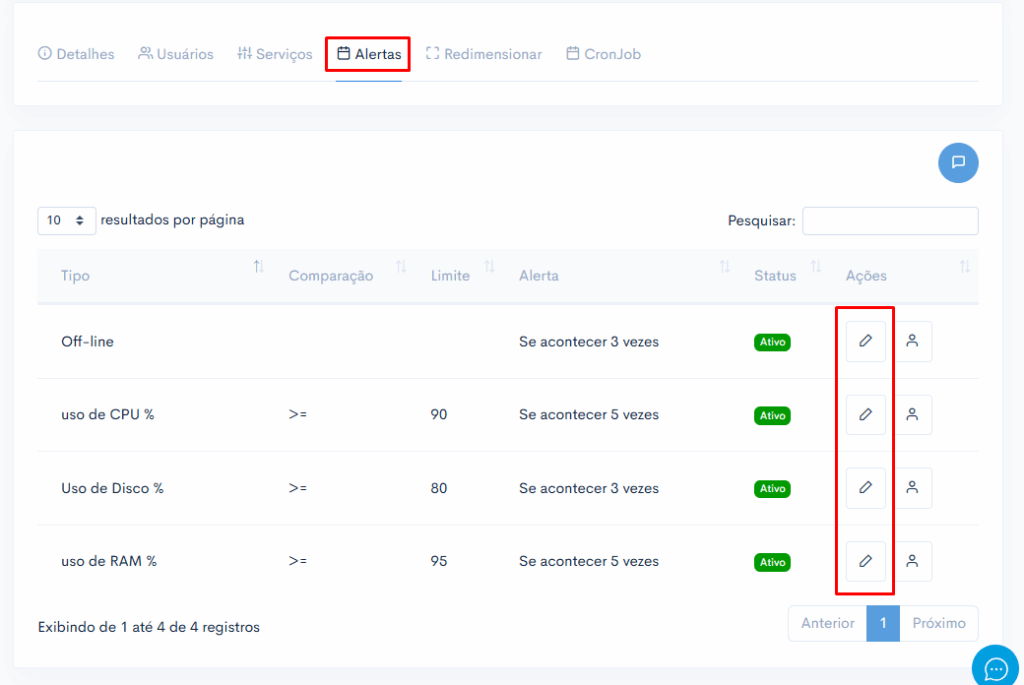Open user icon for uso de RAM %
Image resolution: width=1024 pixels, height=685 pixels.
[912, 561]
